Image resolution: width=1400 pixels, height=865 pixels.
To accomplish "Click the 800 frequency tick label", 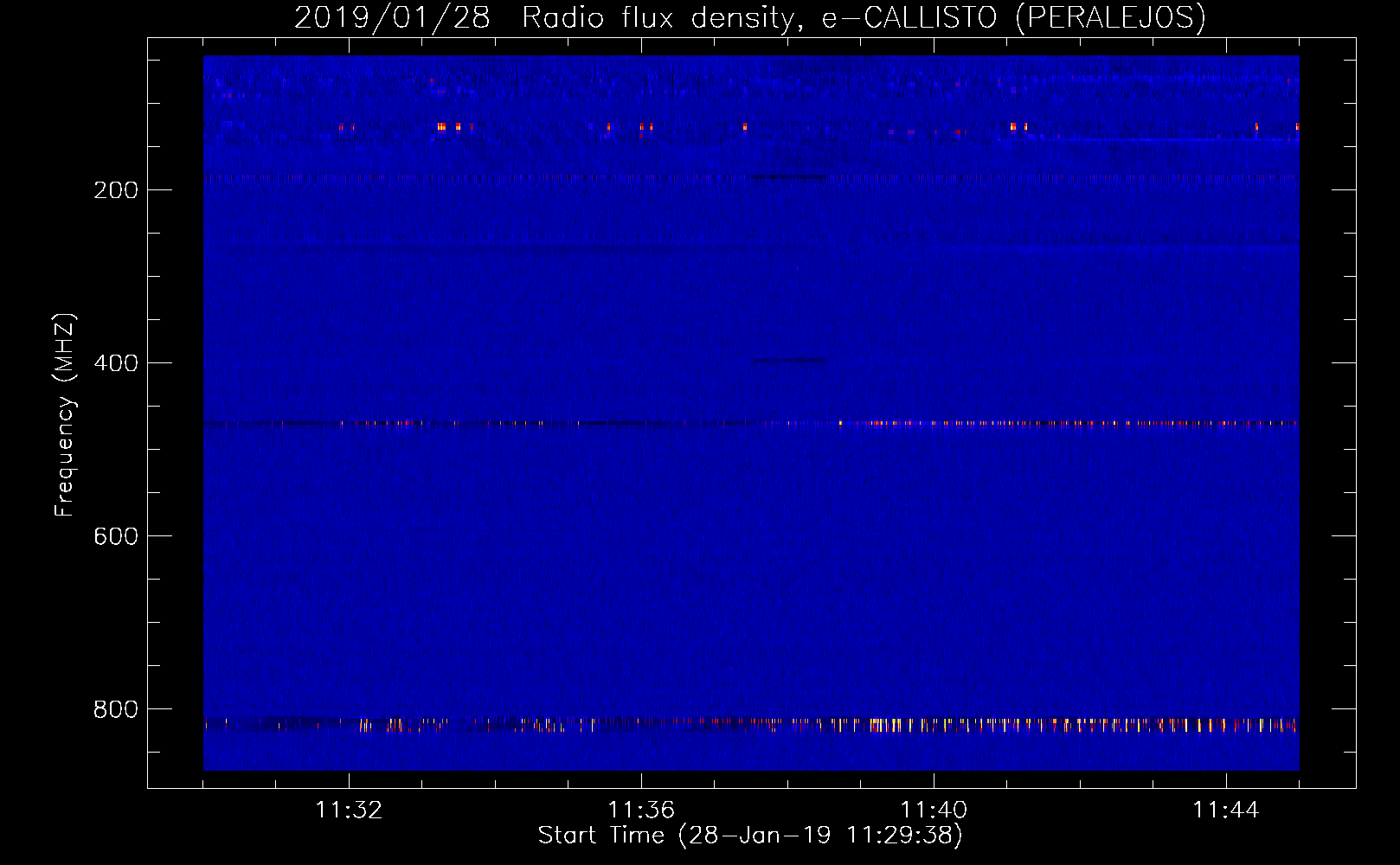I will tap(116, 709).
